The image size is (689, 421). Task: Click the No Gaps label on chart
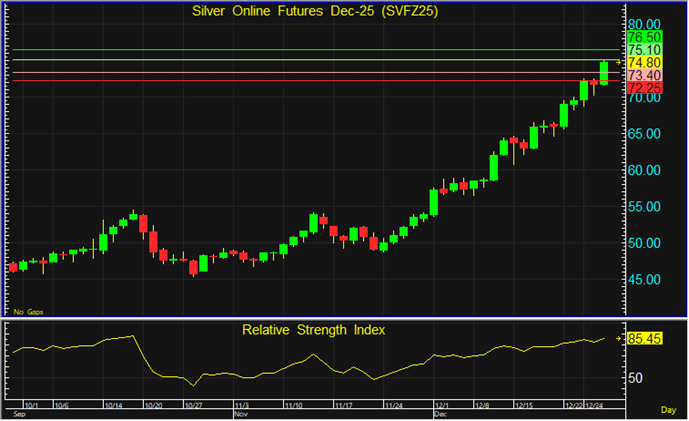point(27,313)
